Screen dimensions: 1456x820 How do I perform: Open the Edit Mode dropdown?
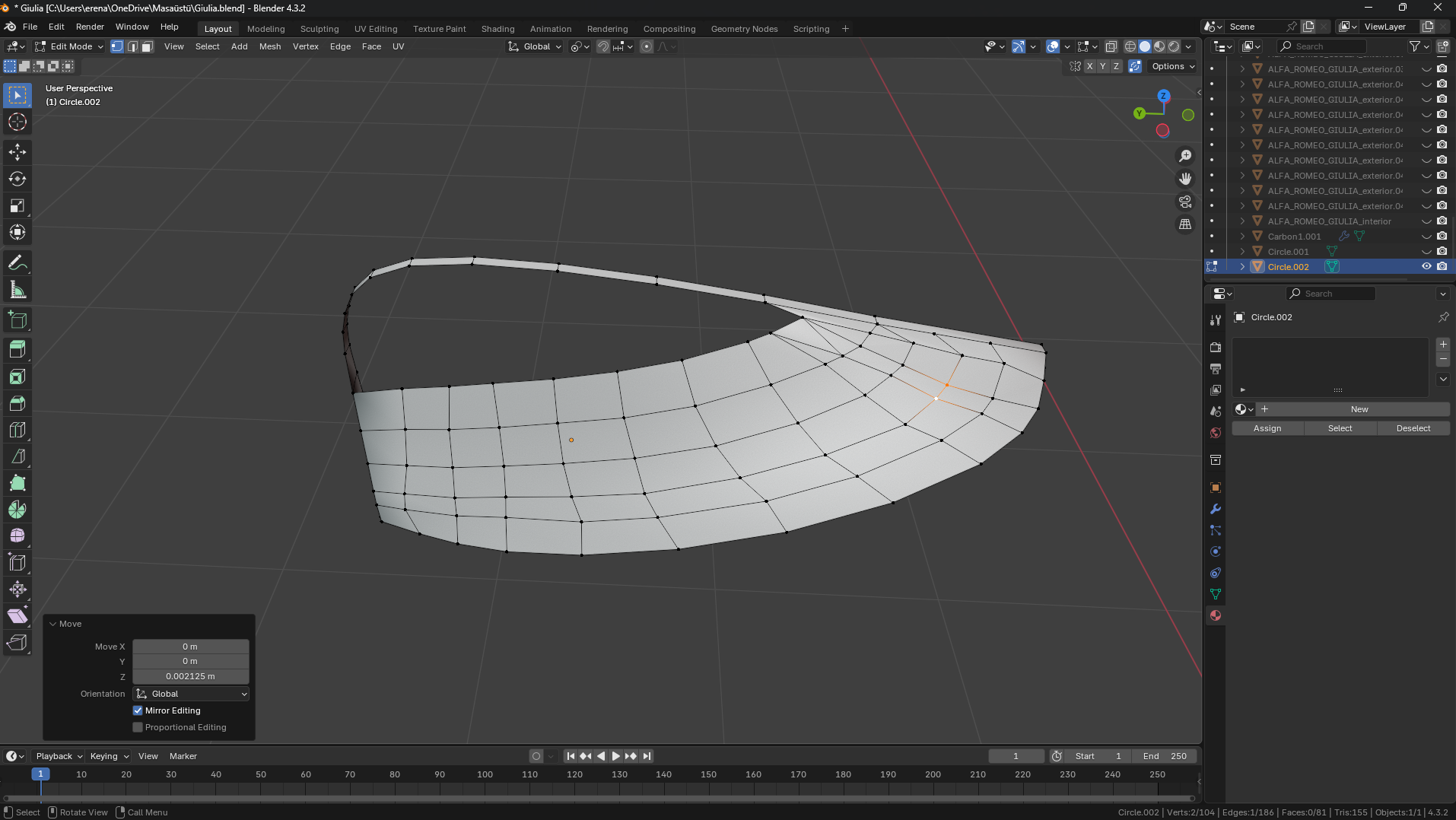[70, 46]
